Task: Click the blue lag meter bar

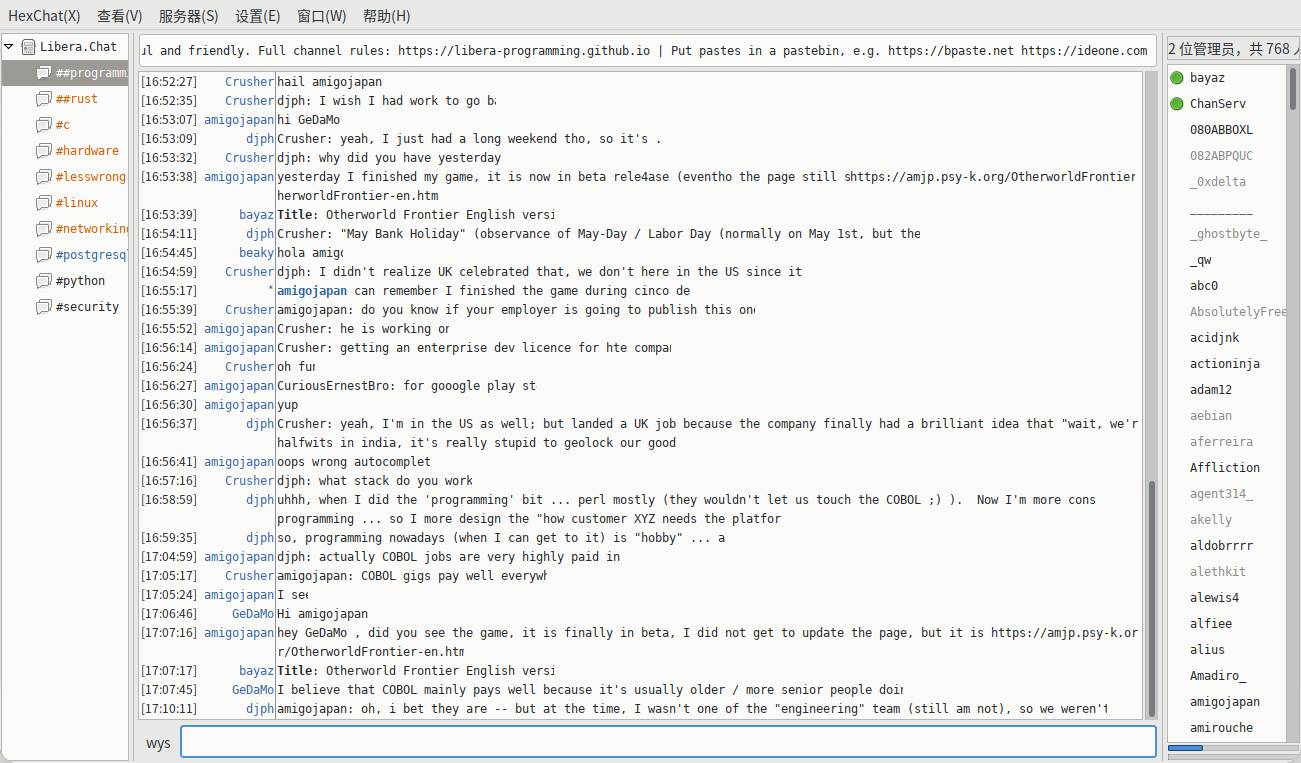Action: coord(1186,747)
